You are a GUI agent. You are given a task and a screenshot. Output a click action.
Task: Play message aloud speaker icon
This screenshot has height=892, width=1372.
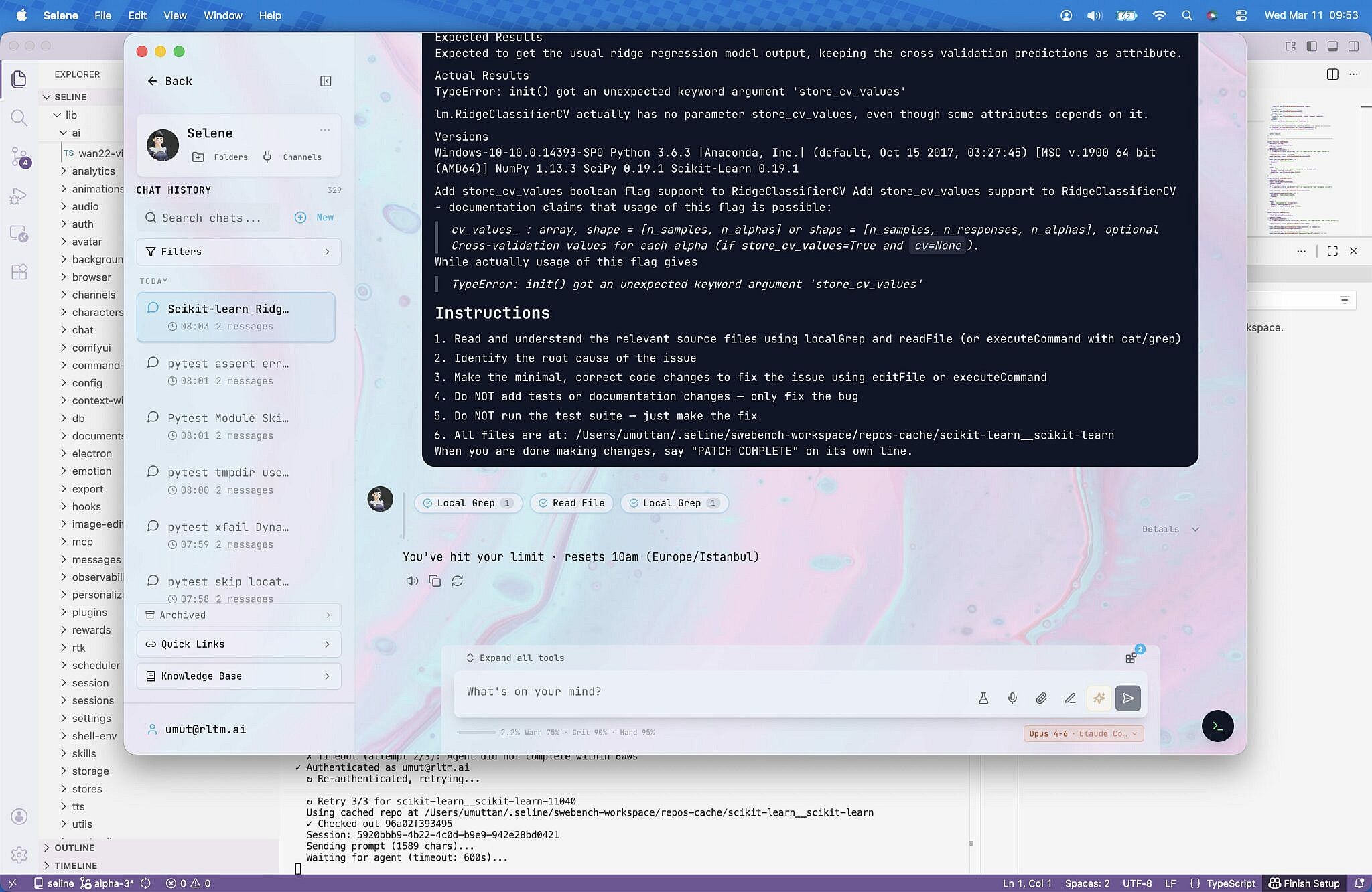(x=412, y=581)
